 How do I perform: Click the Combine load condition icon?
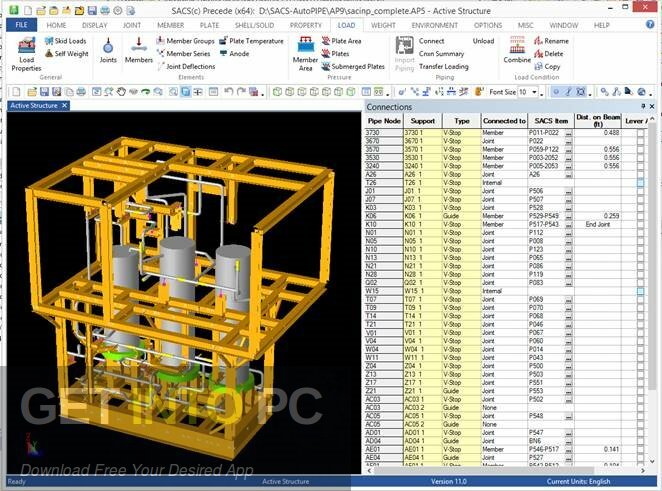point(517,45)
